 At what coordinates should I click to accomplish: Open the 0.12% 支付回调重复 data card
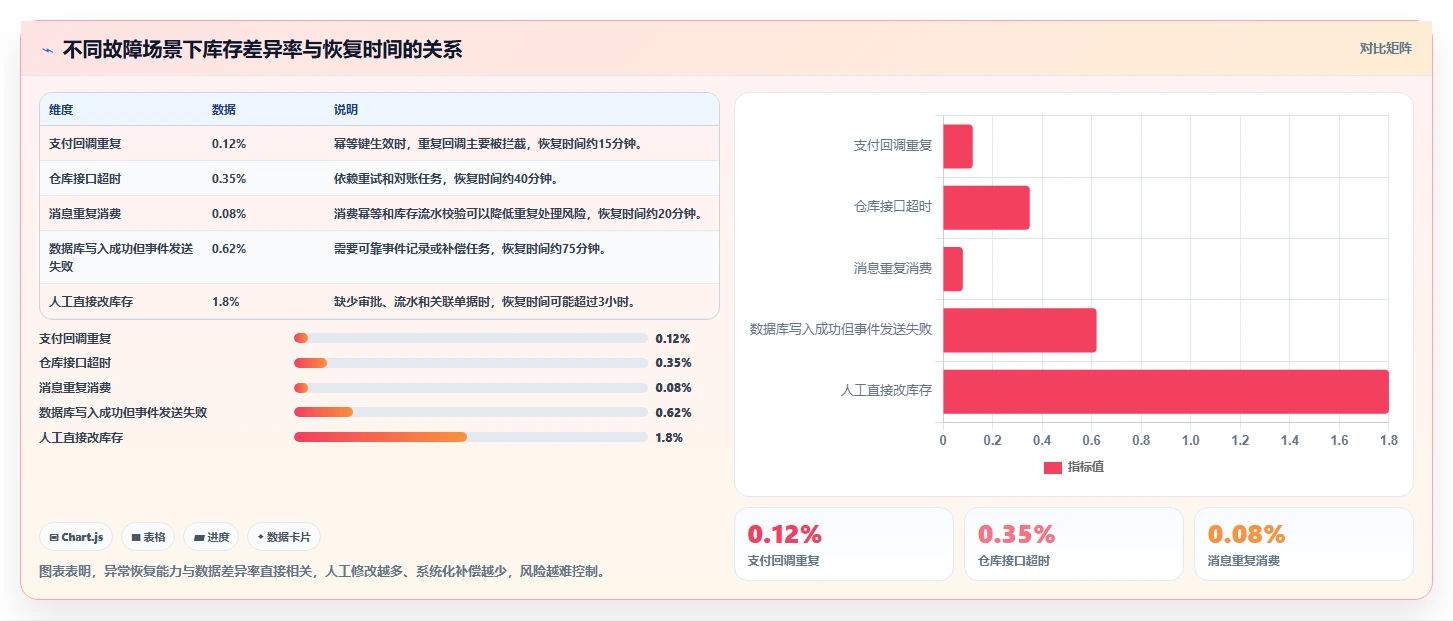click(844, 544)
